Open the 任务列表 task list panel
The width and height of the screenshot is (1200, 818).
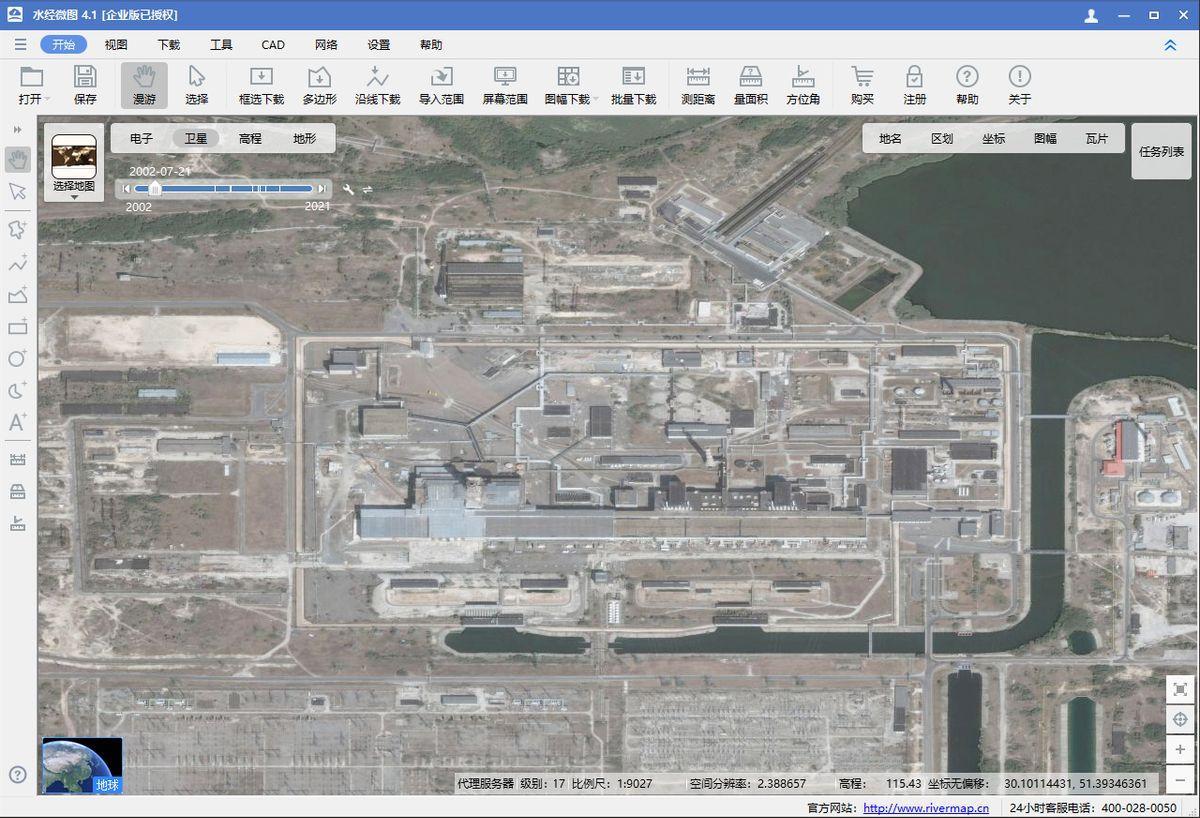click(1161, 152)
